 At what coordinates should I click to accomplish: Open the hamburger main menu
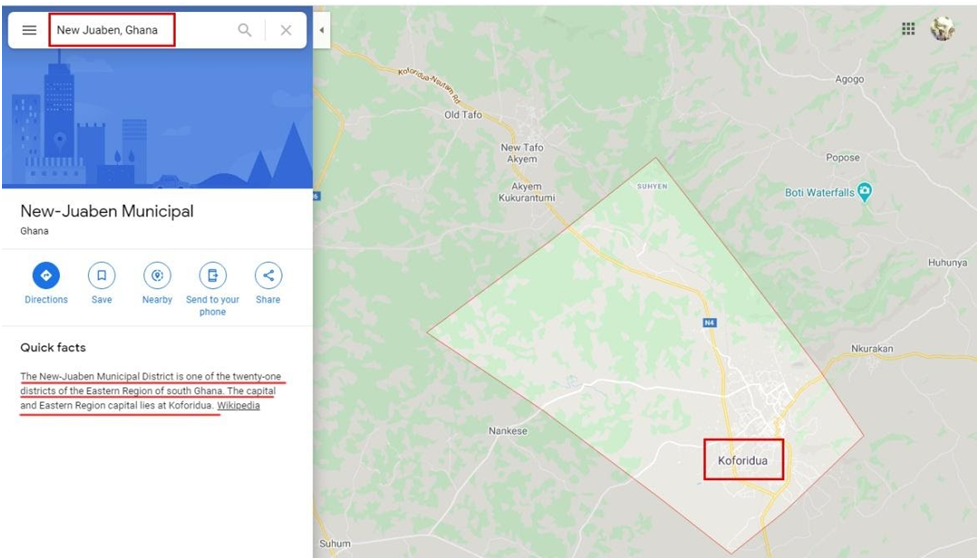coord(29,30)
